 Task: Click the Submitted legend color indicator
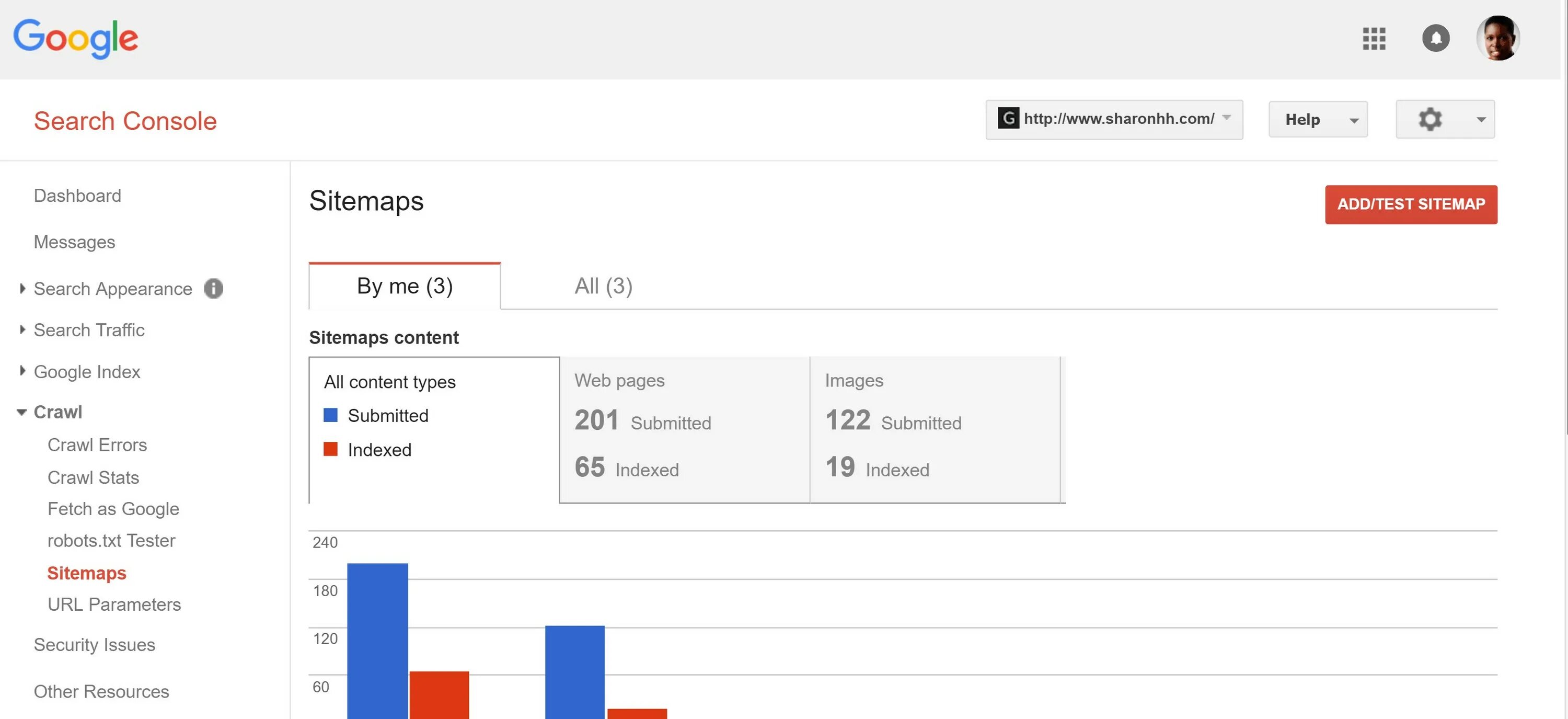331,415
